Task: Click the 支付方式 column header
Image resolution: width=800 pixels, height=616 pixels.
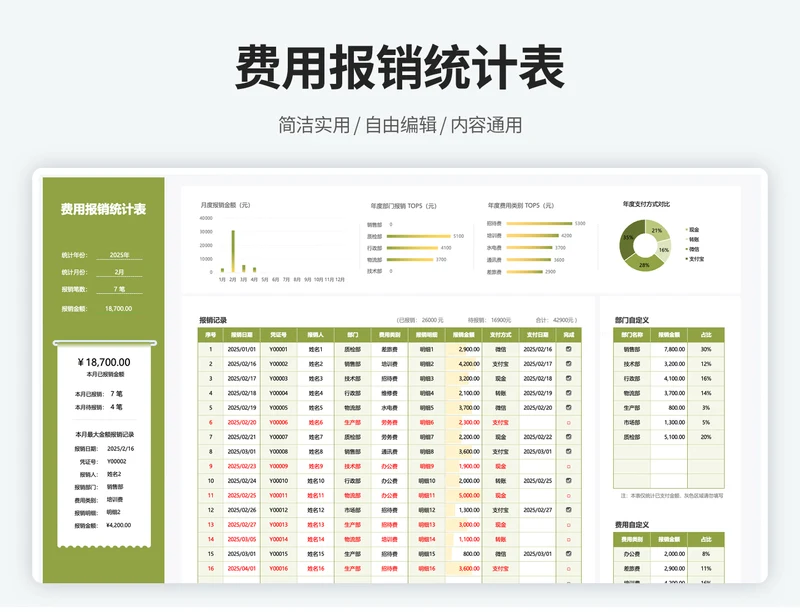Action: pyautogui.click(x=501, y=335)
